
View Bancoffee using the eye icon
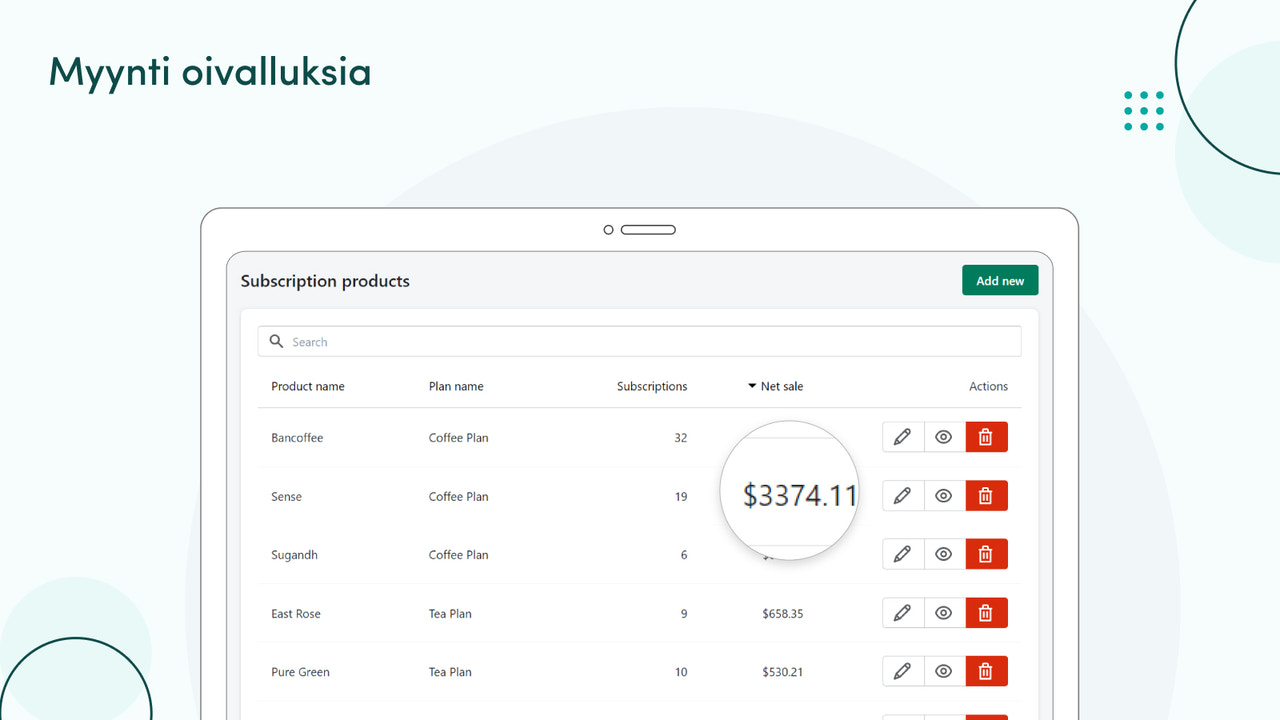(x=944, y=437)
